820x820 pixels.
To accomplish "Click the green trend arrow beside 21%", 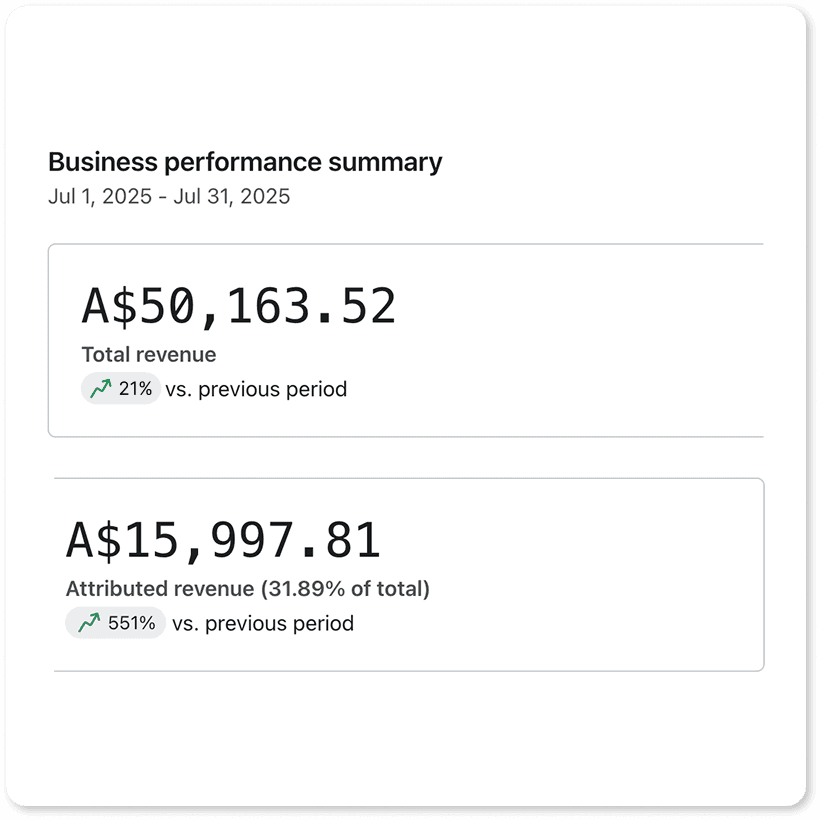I will coord(100,389).
